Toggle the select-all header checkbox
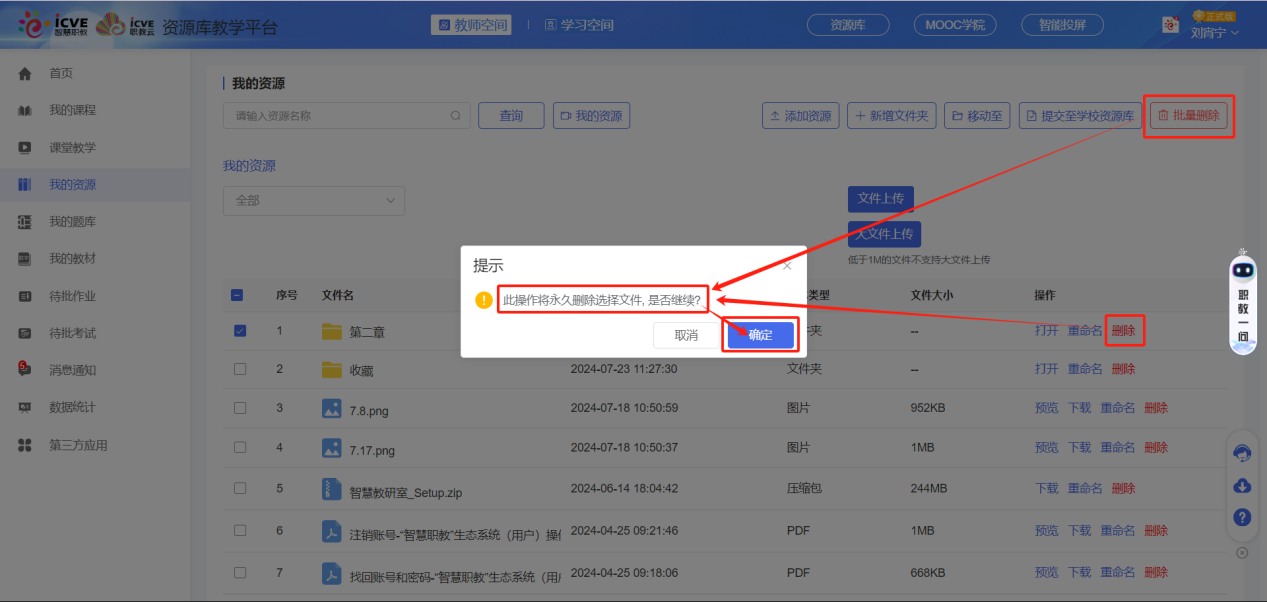The image size is (1267, 602). click(237, 295)
